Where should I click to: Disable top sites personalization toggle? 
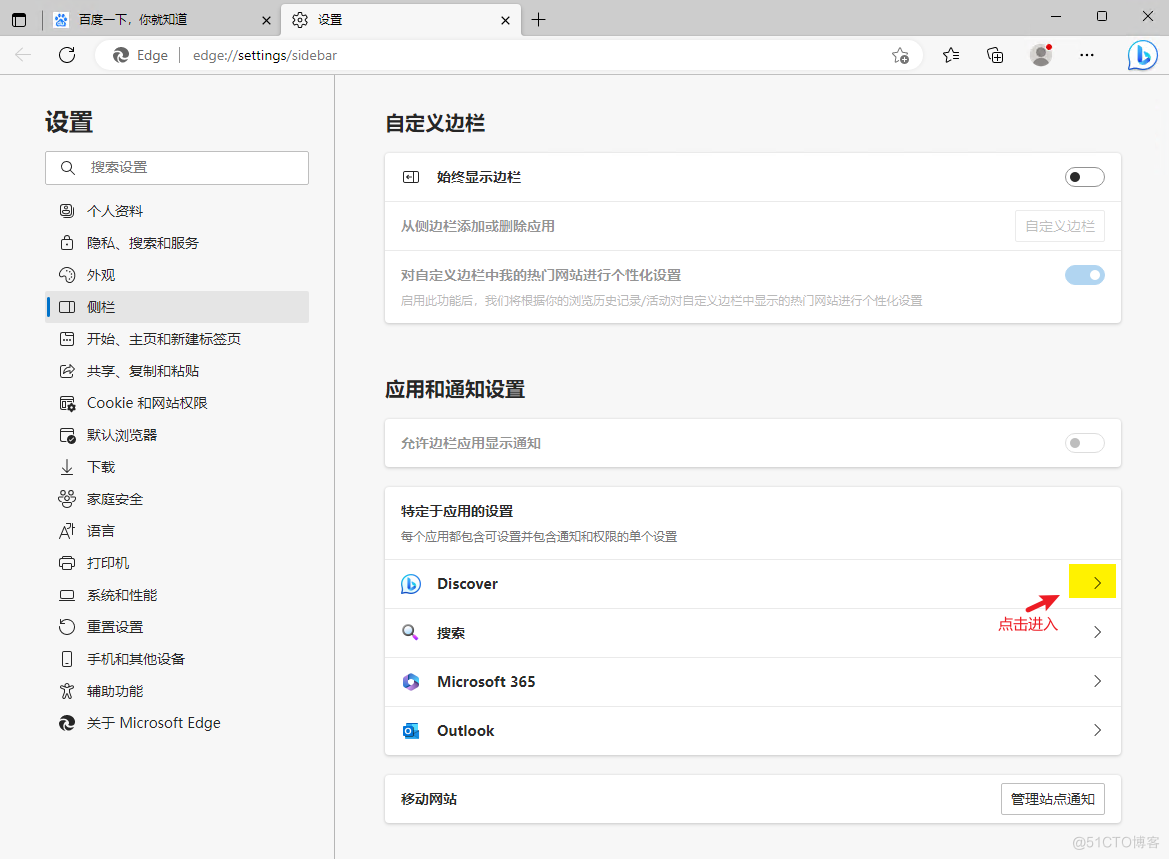1084,275
